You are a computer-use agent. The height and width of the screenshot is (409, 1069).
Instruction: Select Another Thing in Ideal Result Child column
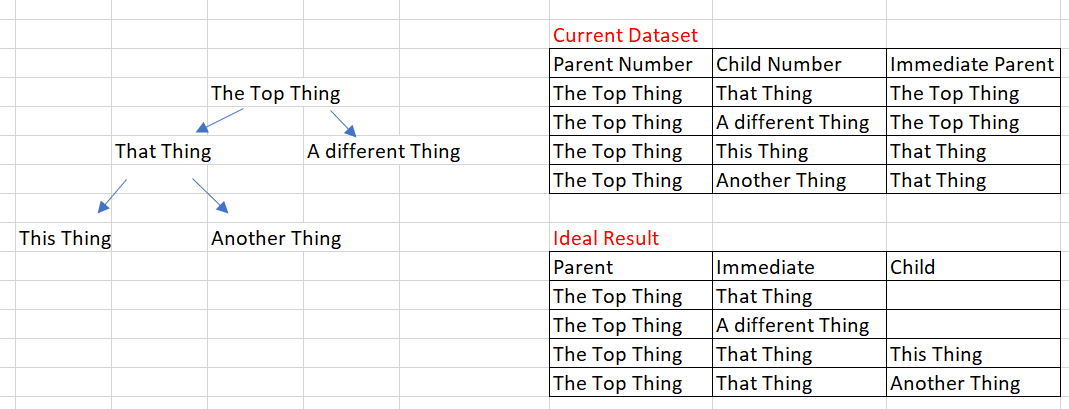(955, 384)
